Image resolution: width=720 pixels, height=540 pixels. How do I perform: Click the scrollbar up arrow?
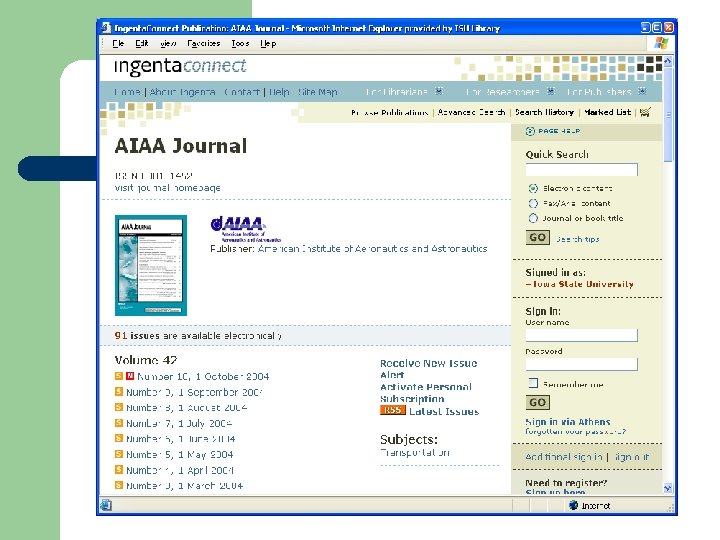coord(668,61)
